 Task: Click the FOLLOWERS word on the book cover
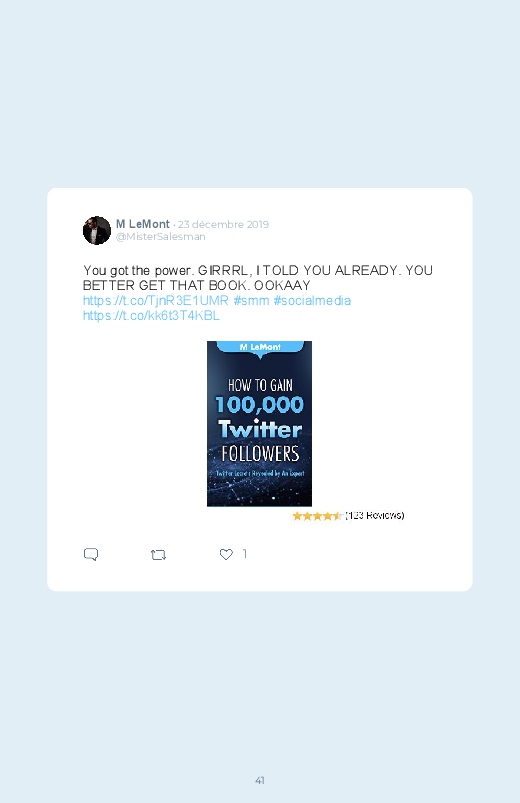point(260,454)
